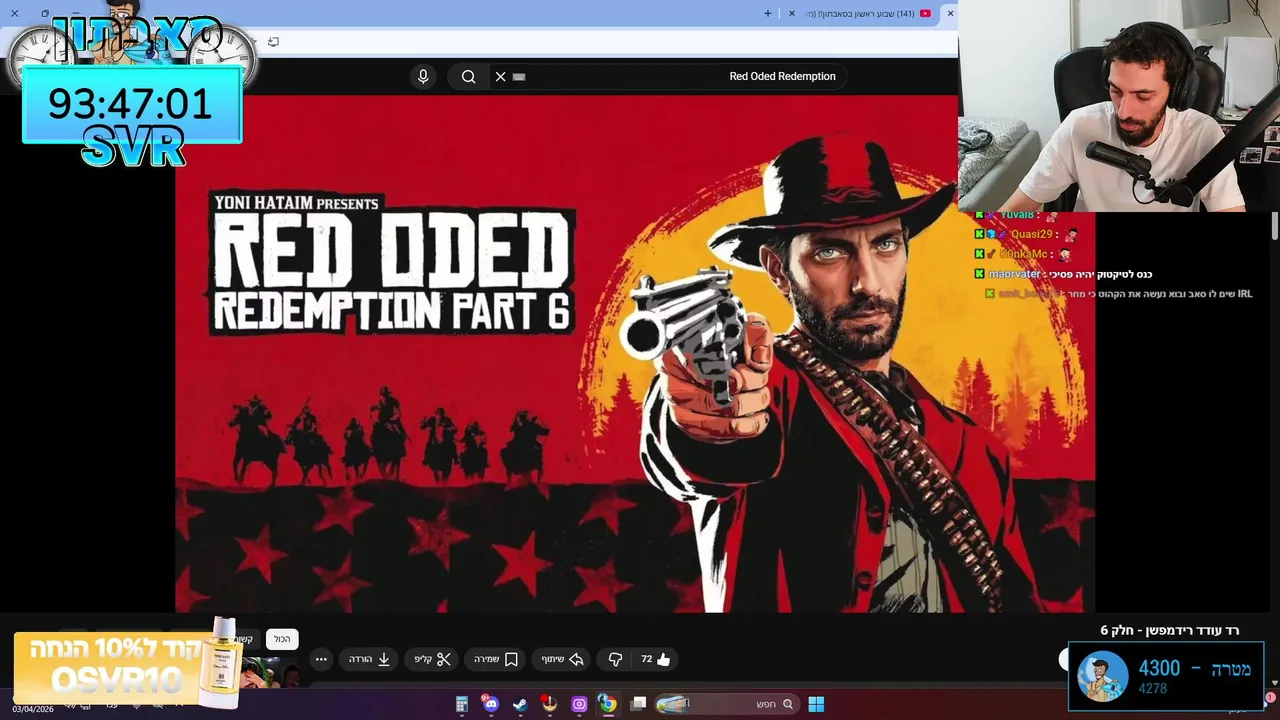Click chat username K0nkaMc
1280x720 pixels.
tap(1023, 254)
